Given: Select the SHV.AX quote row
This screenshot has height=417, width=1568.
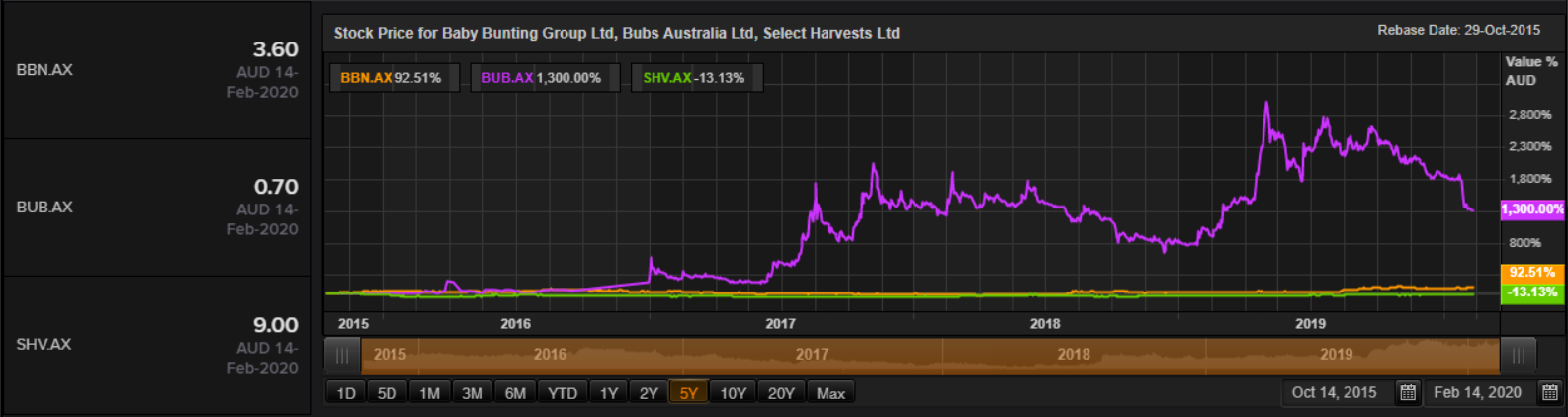Looking at the screenshot, I should point(156,345).
